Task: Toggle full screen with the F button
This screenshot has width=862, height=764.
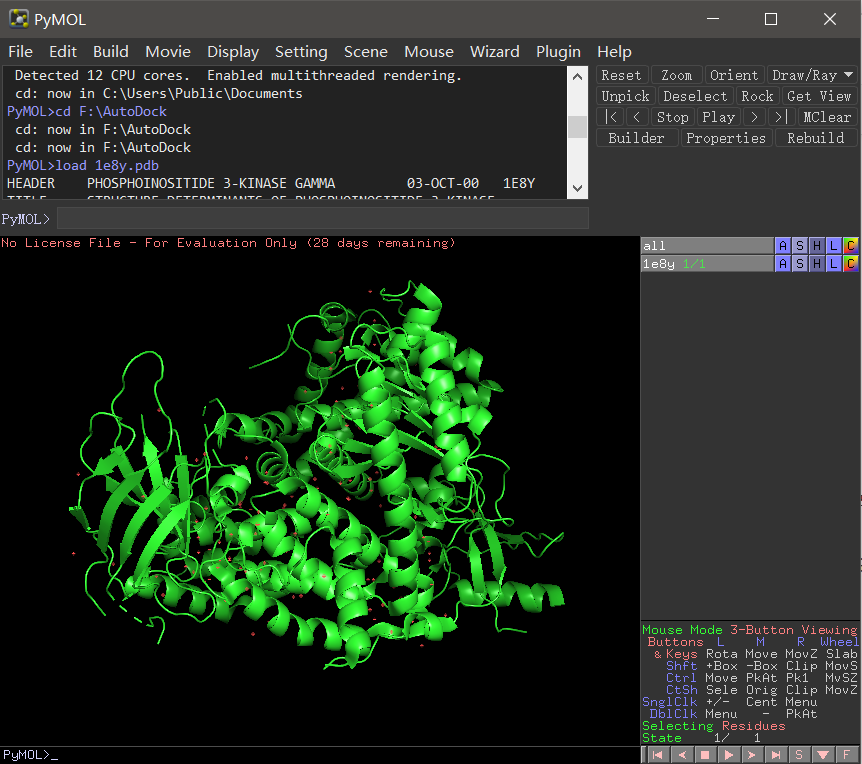Action: (x=847, y=755)
